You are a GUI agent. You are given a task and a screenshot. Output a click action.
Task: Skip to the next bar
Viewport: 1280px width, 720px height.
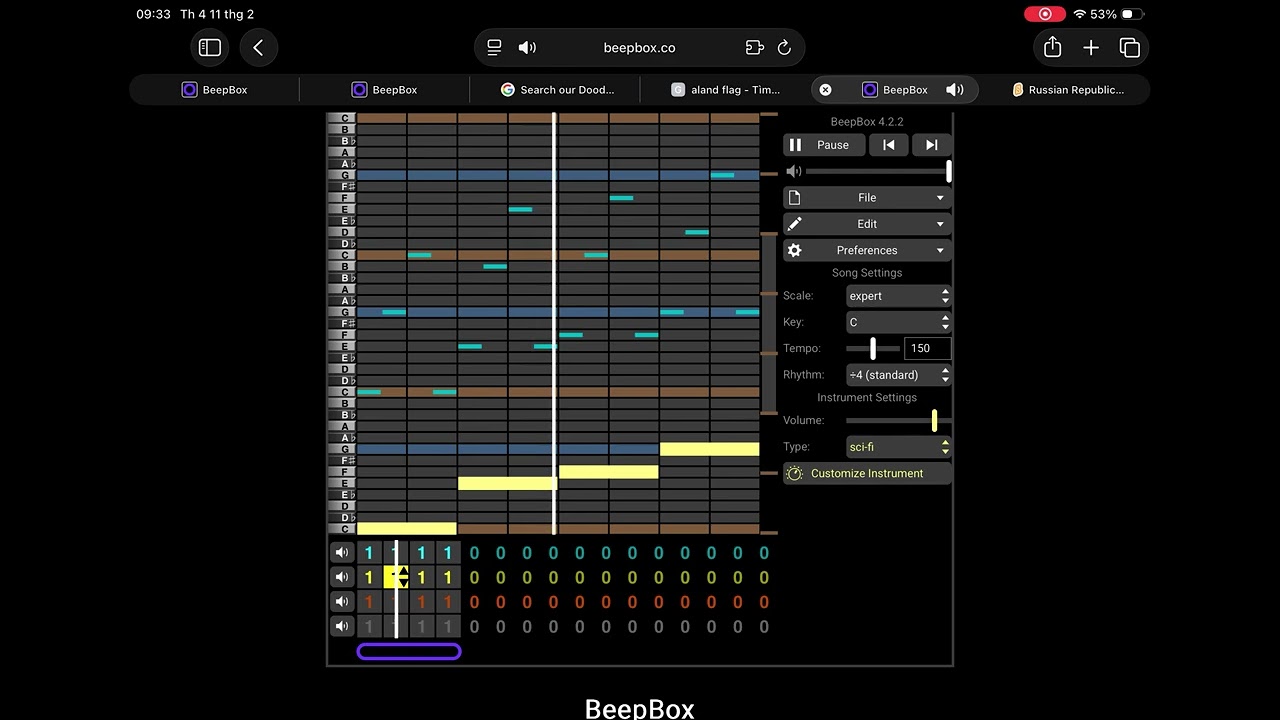[x=931, y=145]
